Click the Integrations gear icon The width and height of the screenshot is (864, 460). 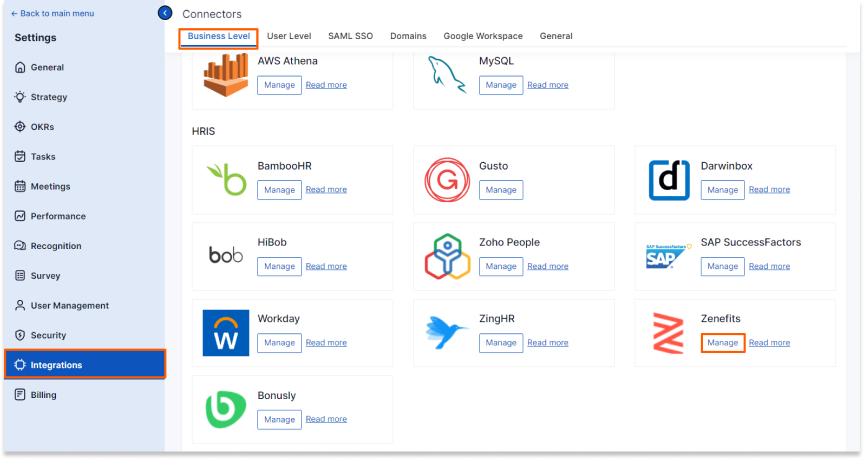[x=20, y=365]
